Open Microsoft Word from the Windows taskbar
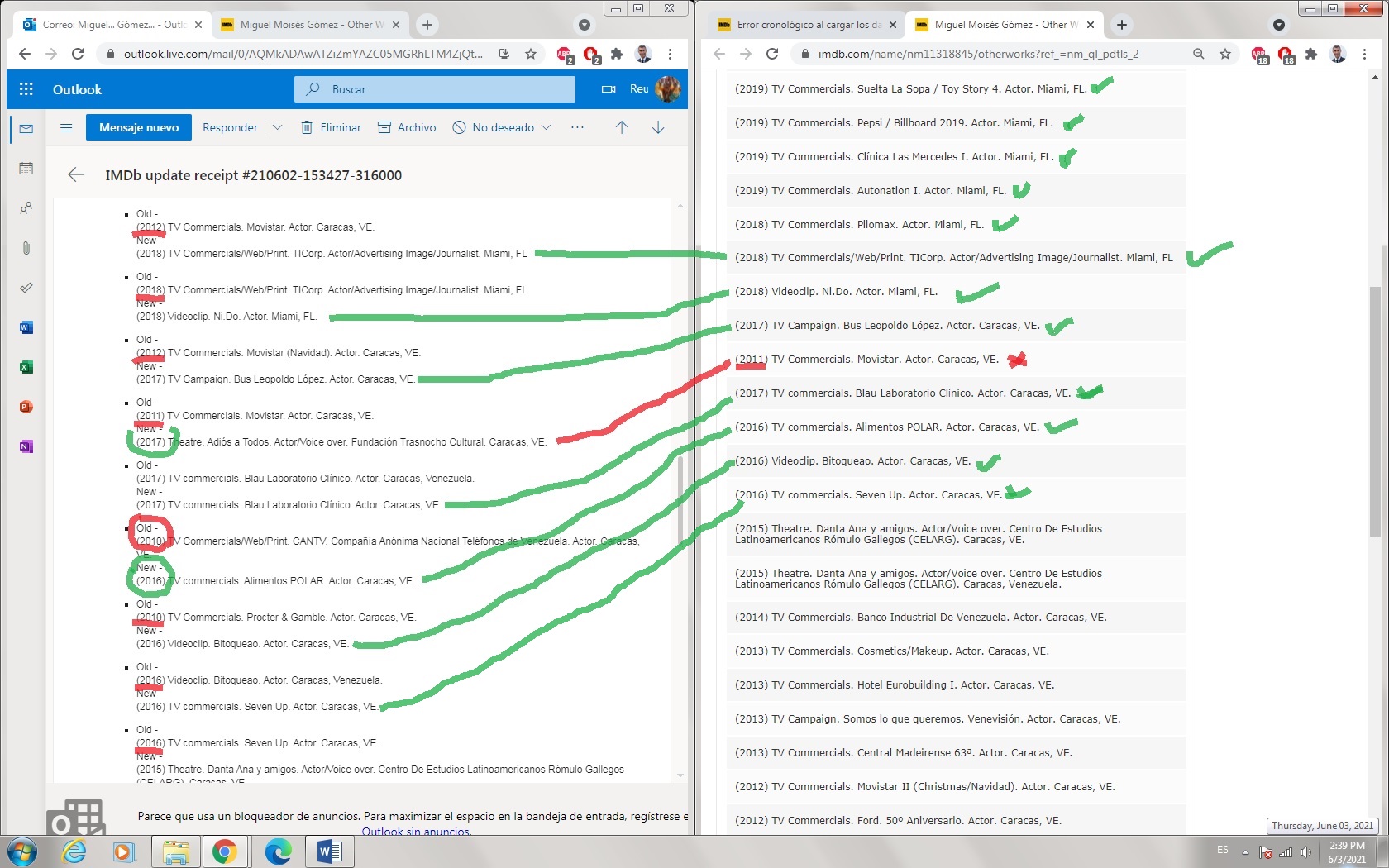Viewport: 1389px width, 868px height. [329, 851]
